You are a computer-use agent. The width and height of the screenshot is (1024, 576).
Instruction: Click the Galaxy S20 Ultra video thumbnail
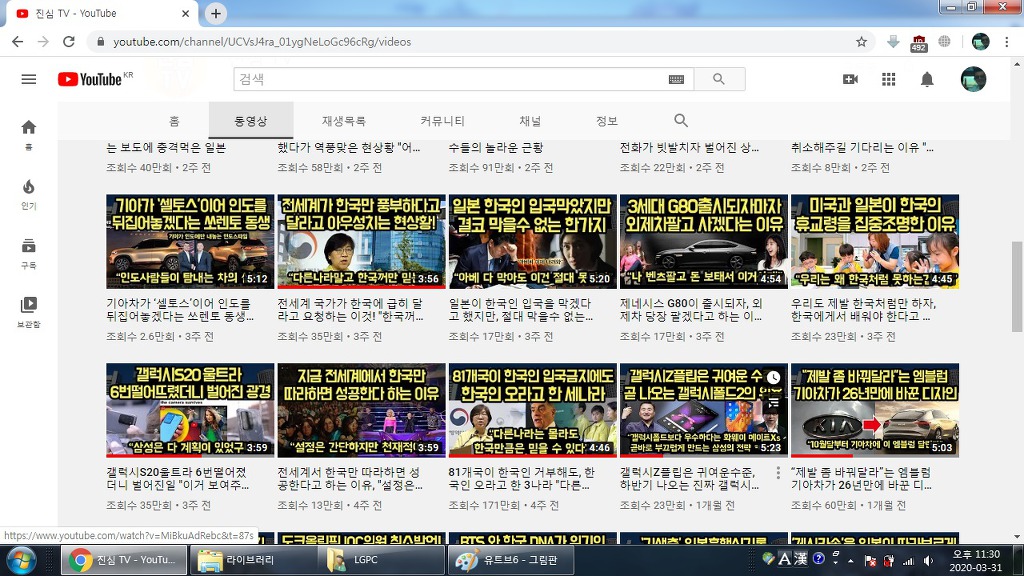click(x=190, y=410)
